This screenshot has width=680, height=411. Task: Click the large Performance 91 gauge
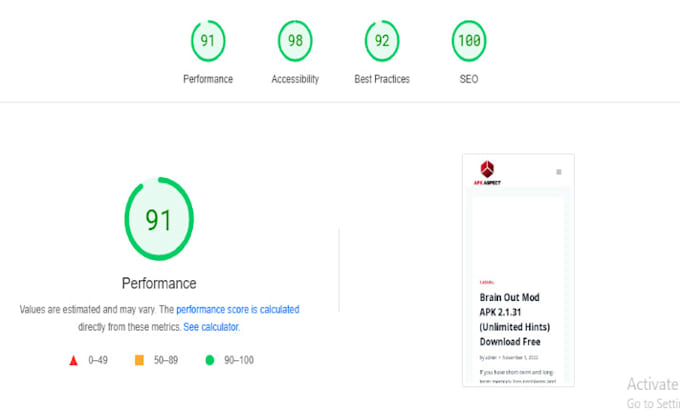click(159, 219)
